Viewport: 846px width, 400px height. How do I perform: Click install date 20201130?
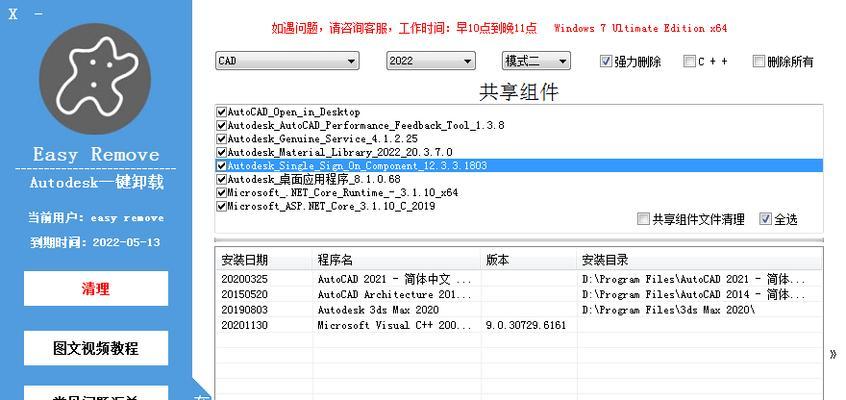(244, 326)
